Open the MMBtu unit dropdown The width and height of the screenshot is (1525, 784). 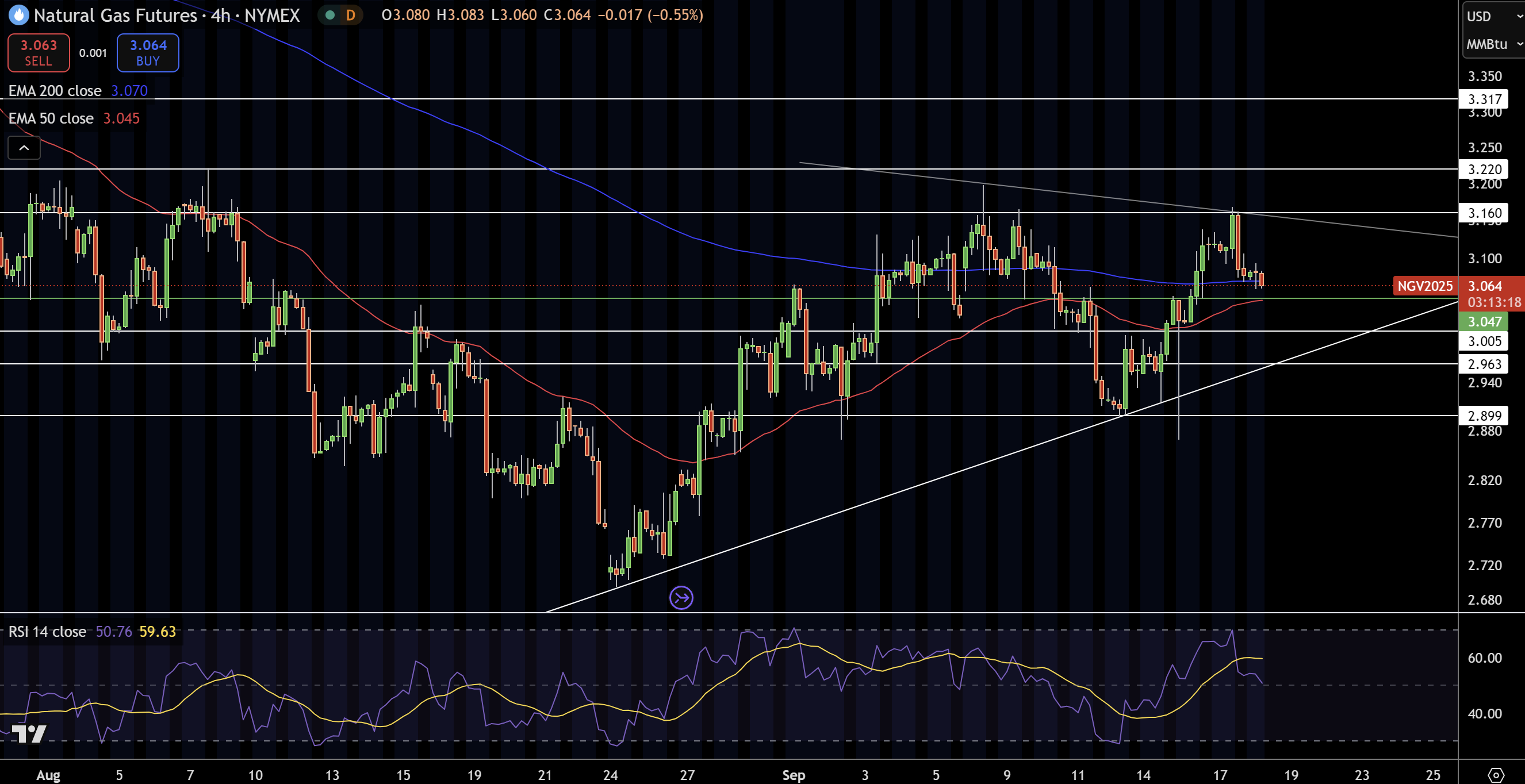(x=1494, y=44)
